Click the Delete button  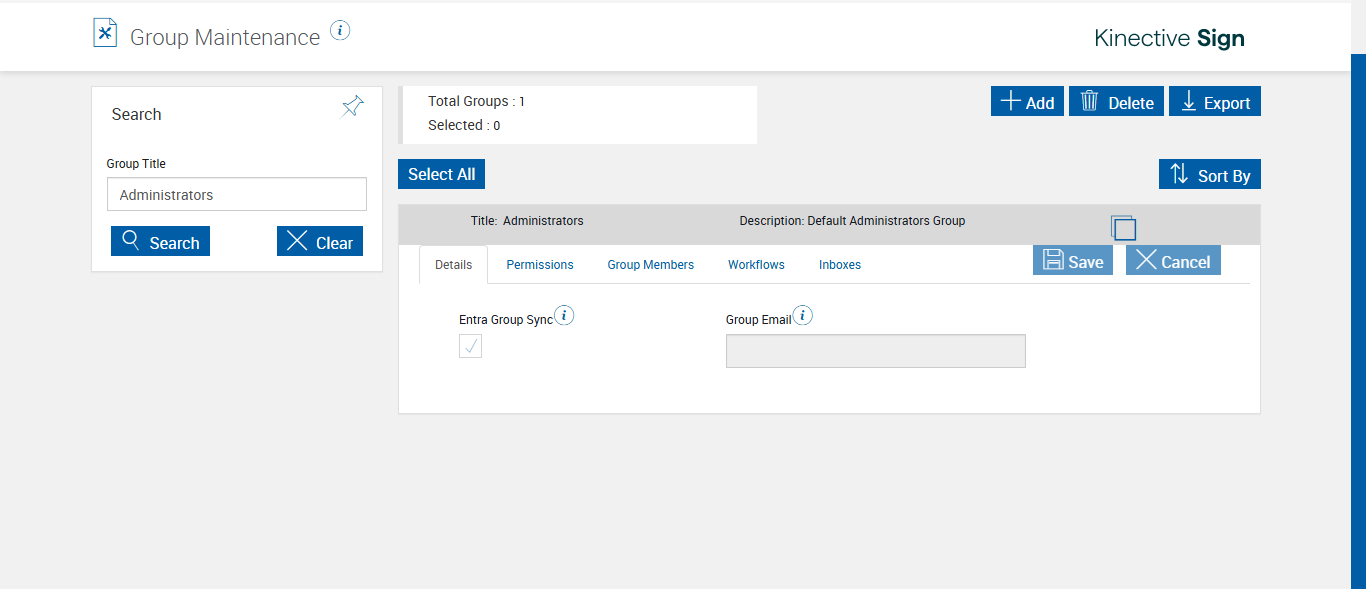(x=1116, y=102)
